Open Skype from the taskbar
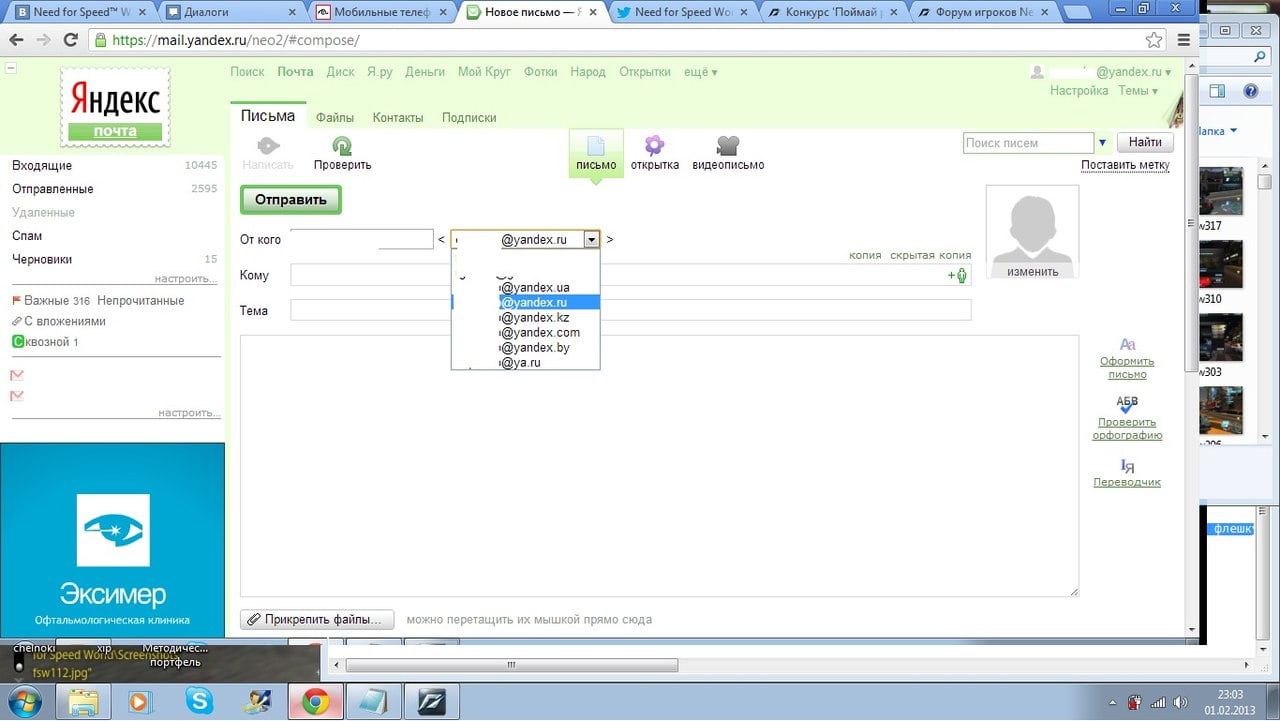 coord(199,702)
